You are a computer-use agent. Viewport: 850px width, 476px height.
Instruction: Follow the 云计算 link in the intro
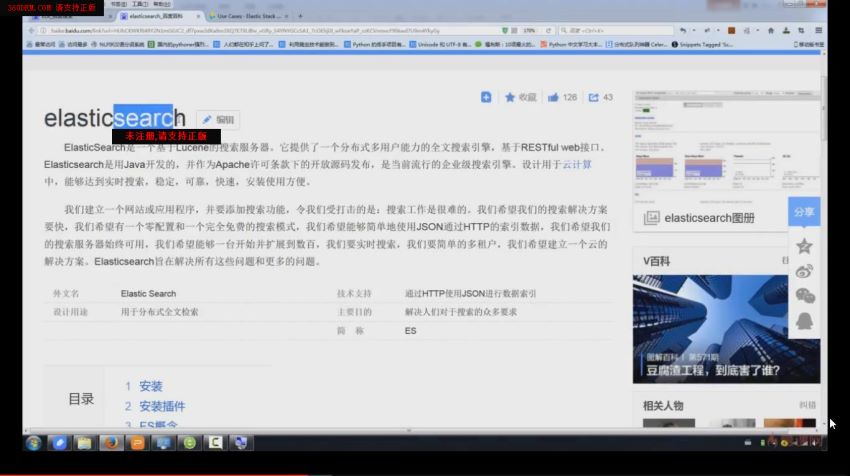coord(577,164)
